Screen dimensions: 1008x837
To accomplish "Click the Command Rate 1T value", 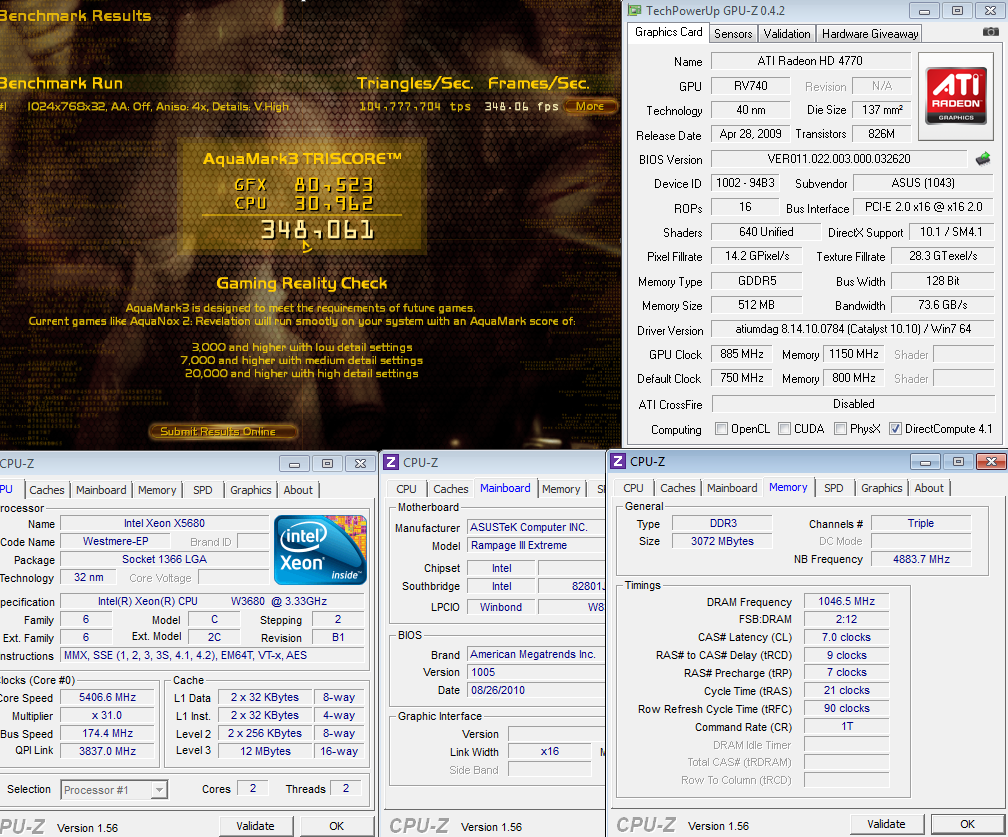I will [x=846, y=726].
